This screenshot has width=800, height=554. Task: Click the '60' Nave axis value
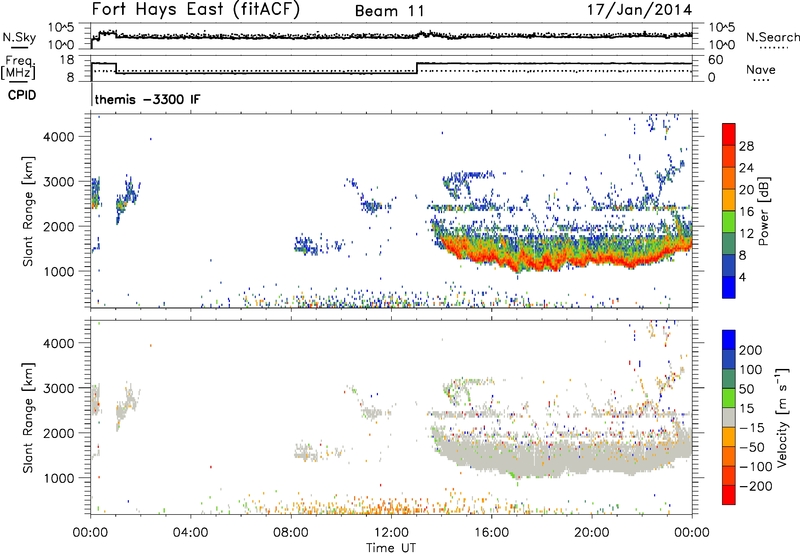[x=716, y=60]
